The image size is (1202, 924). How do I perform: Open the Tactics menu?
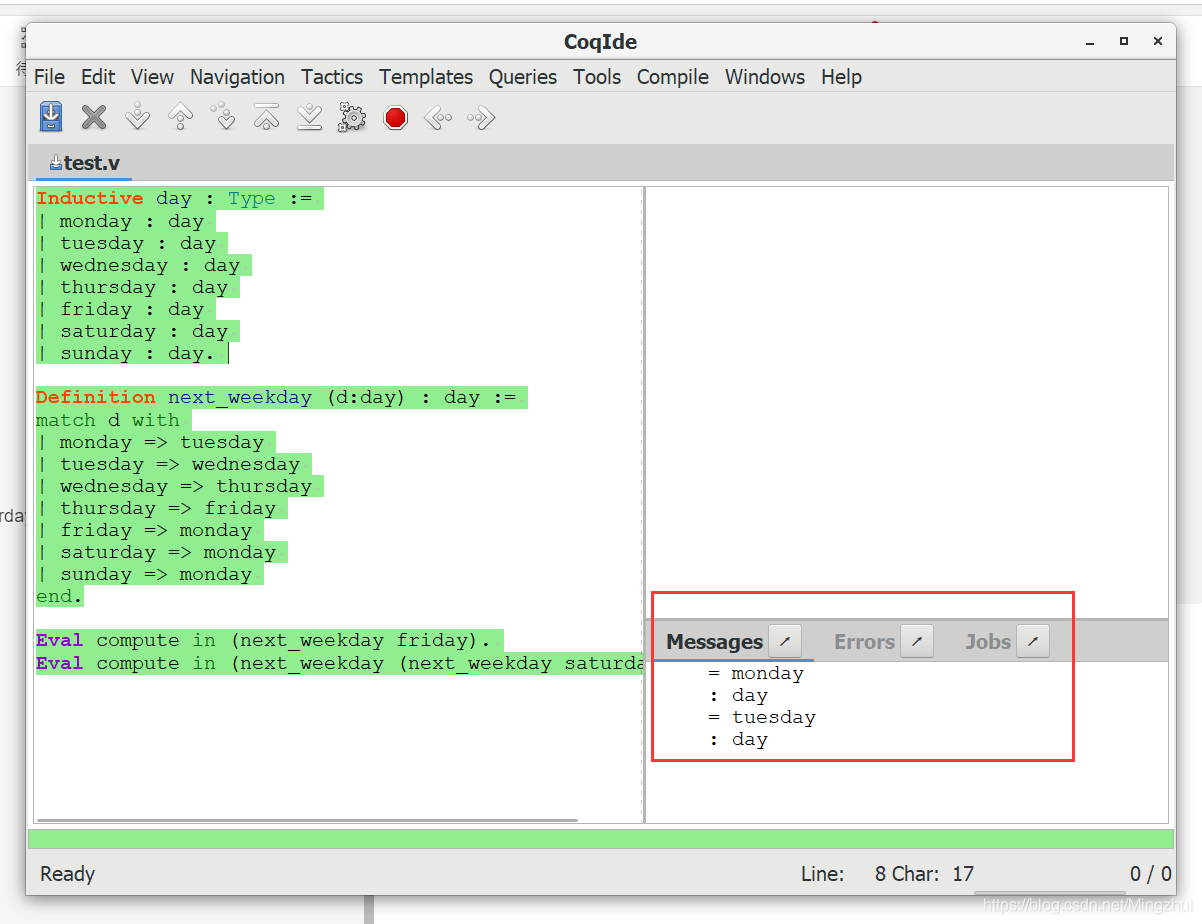tap(332, 77)
